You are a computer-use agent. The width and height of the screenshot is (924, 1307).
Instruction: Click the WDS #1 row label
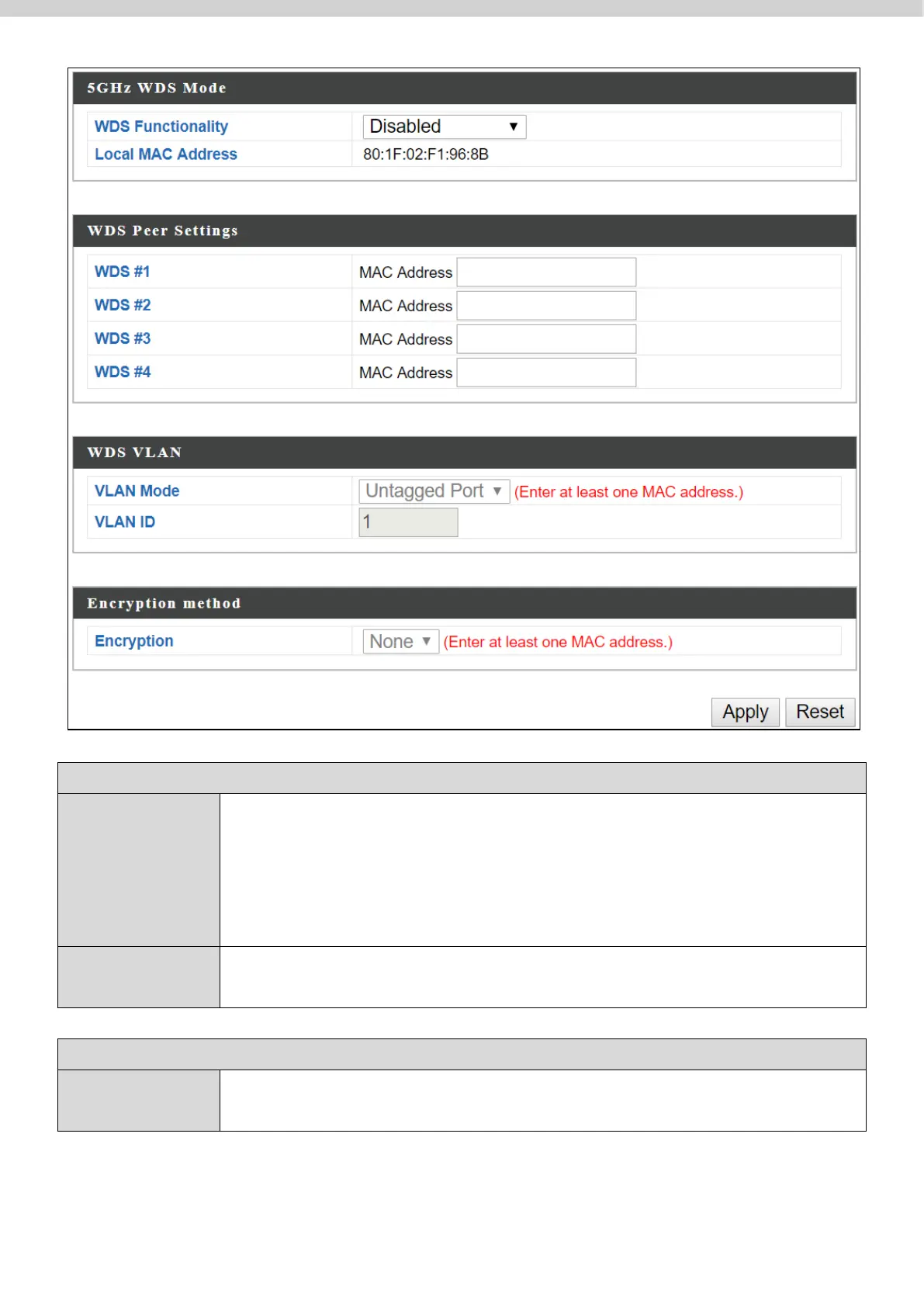[x=123, y=272]
